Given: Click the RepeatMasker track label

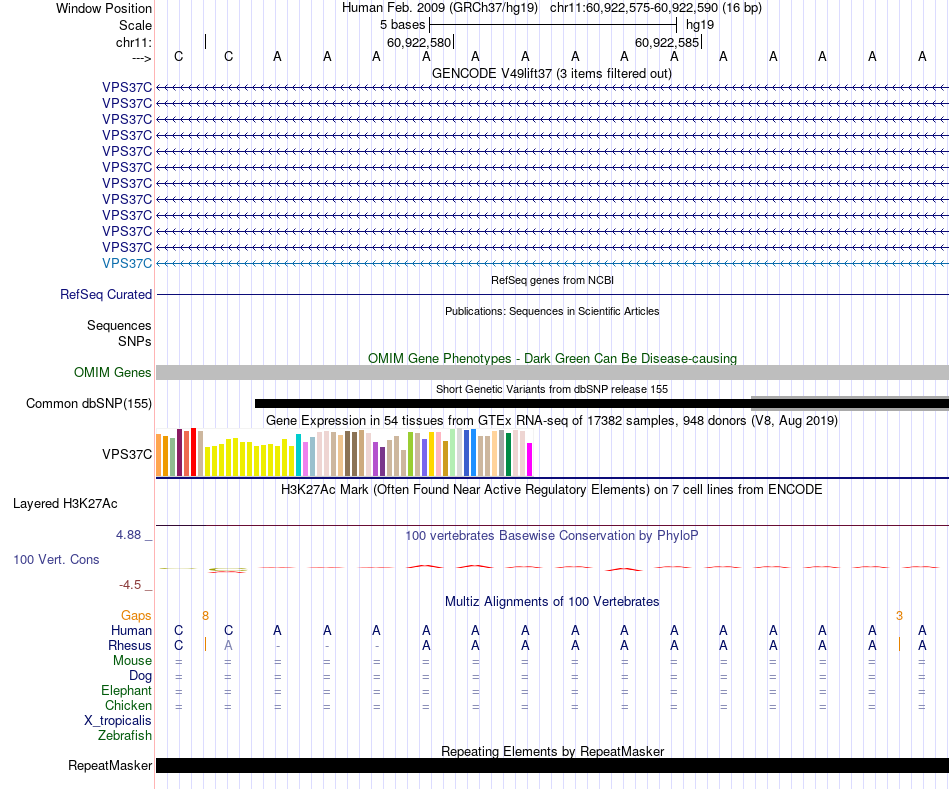Looking at the screenshot, I should click(x=110, y=766).
